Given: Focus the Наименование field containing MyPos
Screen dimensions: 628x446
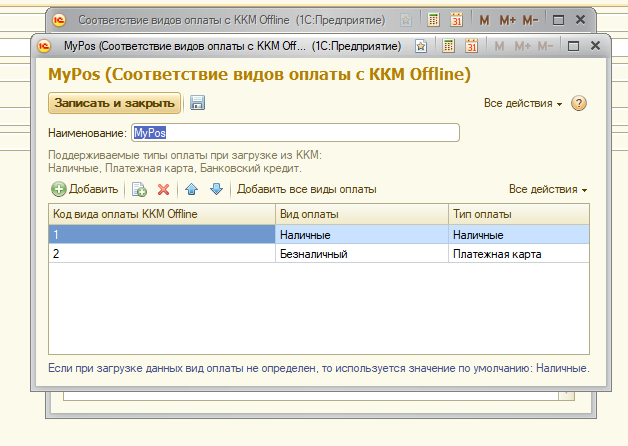Looking at the screenshot, I should click(x=296, y=133).
